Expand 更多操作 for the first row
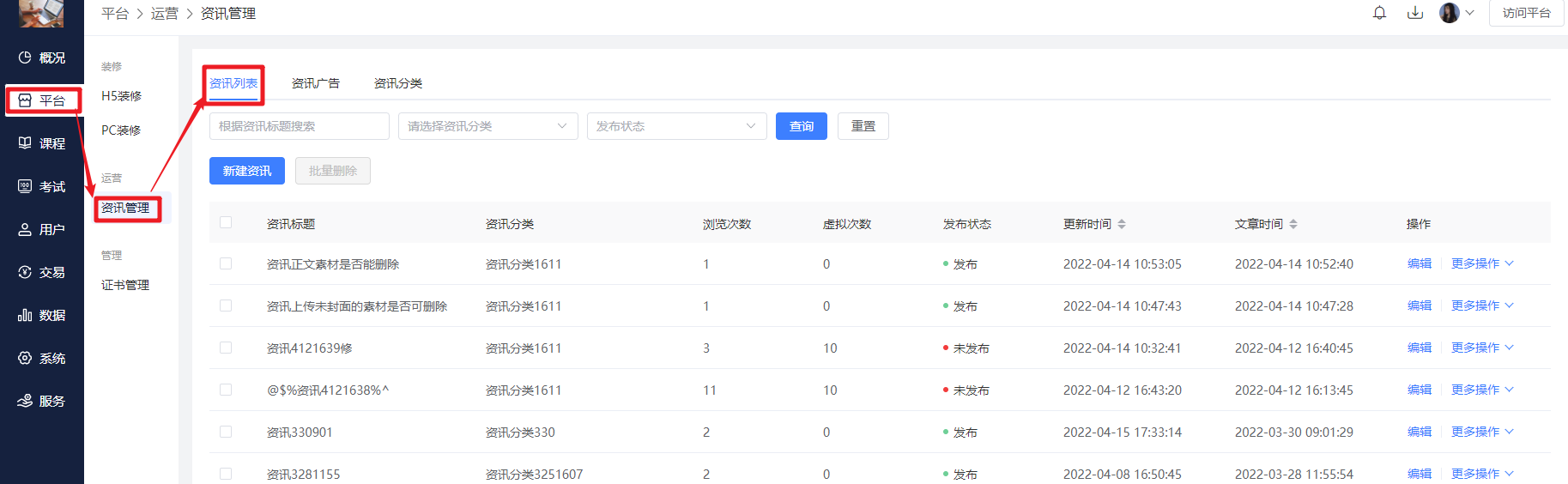The height and width of the screenshot is (484, 1568). 1481,263
